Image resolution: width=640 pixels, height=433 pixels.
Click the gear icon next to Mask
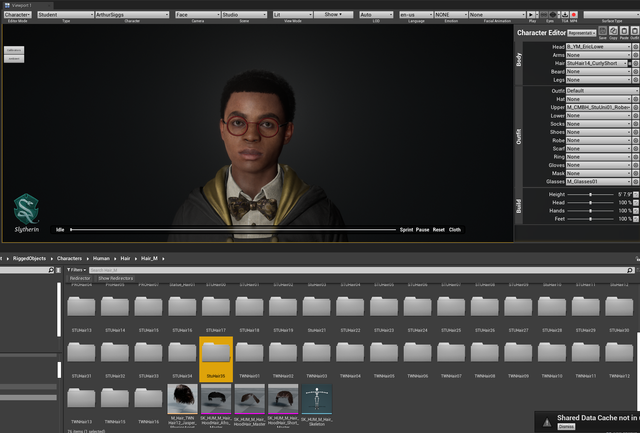pos(636,173)
